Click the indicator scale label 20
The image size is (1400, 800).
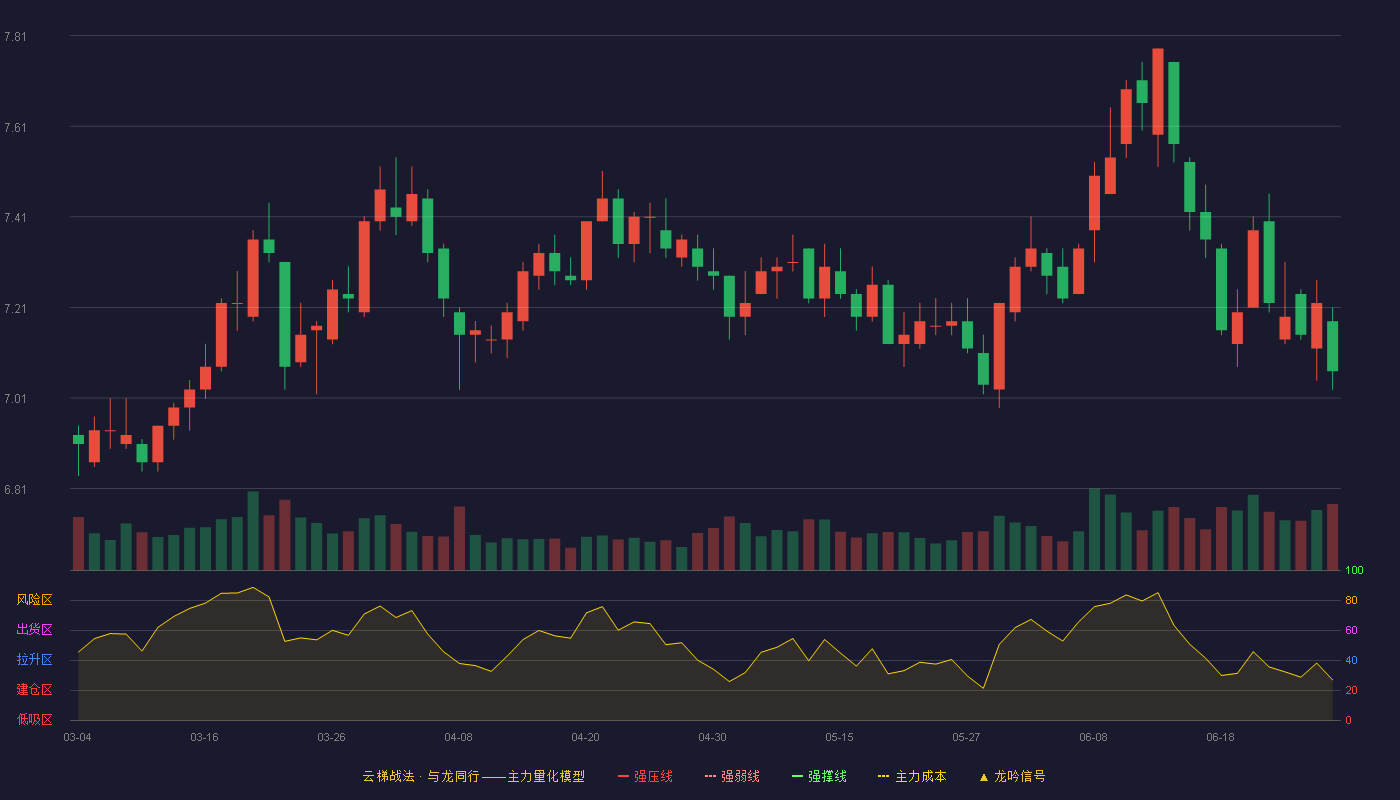[1351, 690]
